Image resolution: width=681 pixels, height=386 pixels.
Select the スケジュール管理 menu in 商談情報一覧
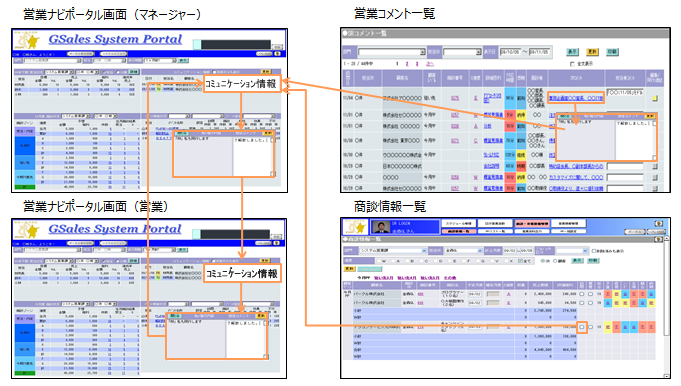point(459,223)
